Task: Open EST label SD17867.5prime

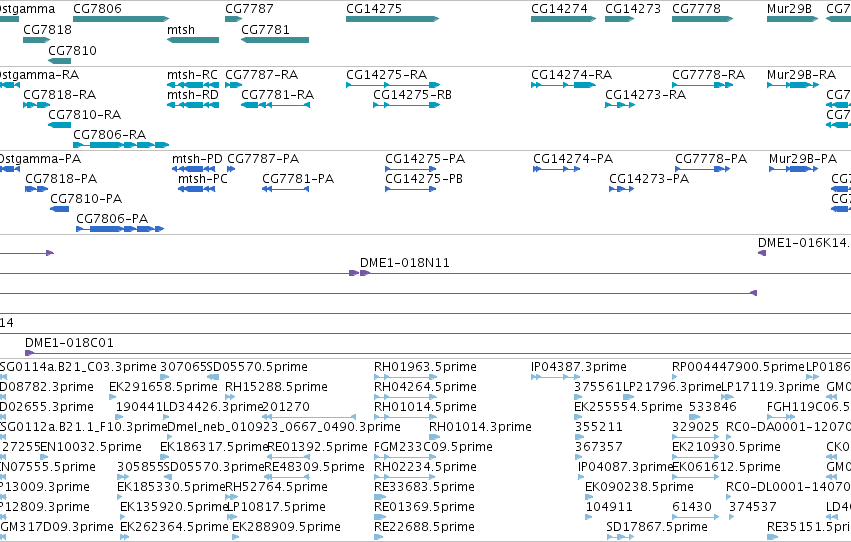Action: coord(657,527)
